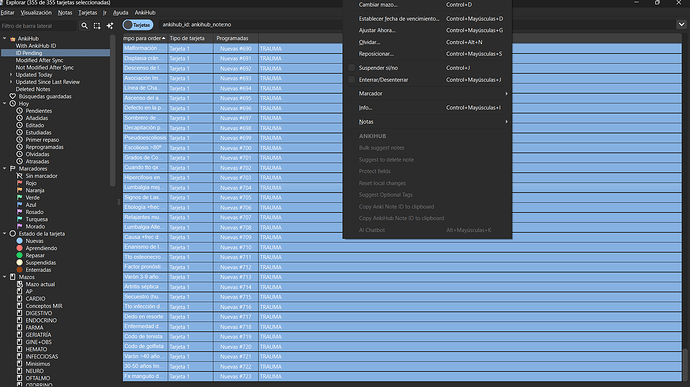Expand the Updated Since Last Review item
The width and height of the screenshot is (690, 387).
[x=11, y=82]
